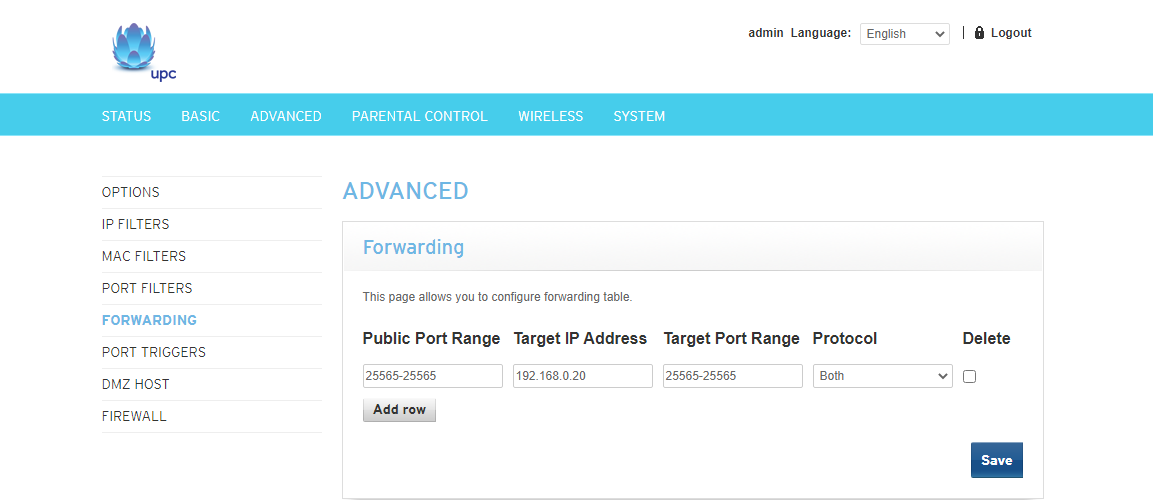Viewport: 1153px width, 500px height.
Task: Go to the MAC FILTERS page
Action: pos(144,256)
